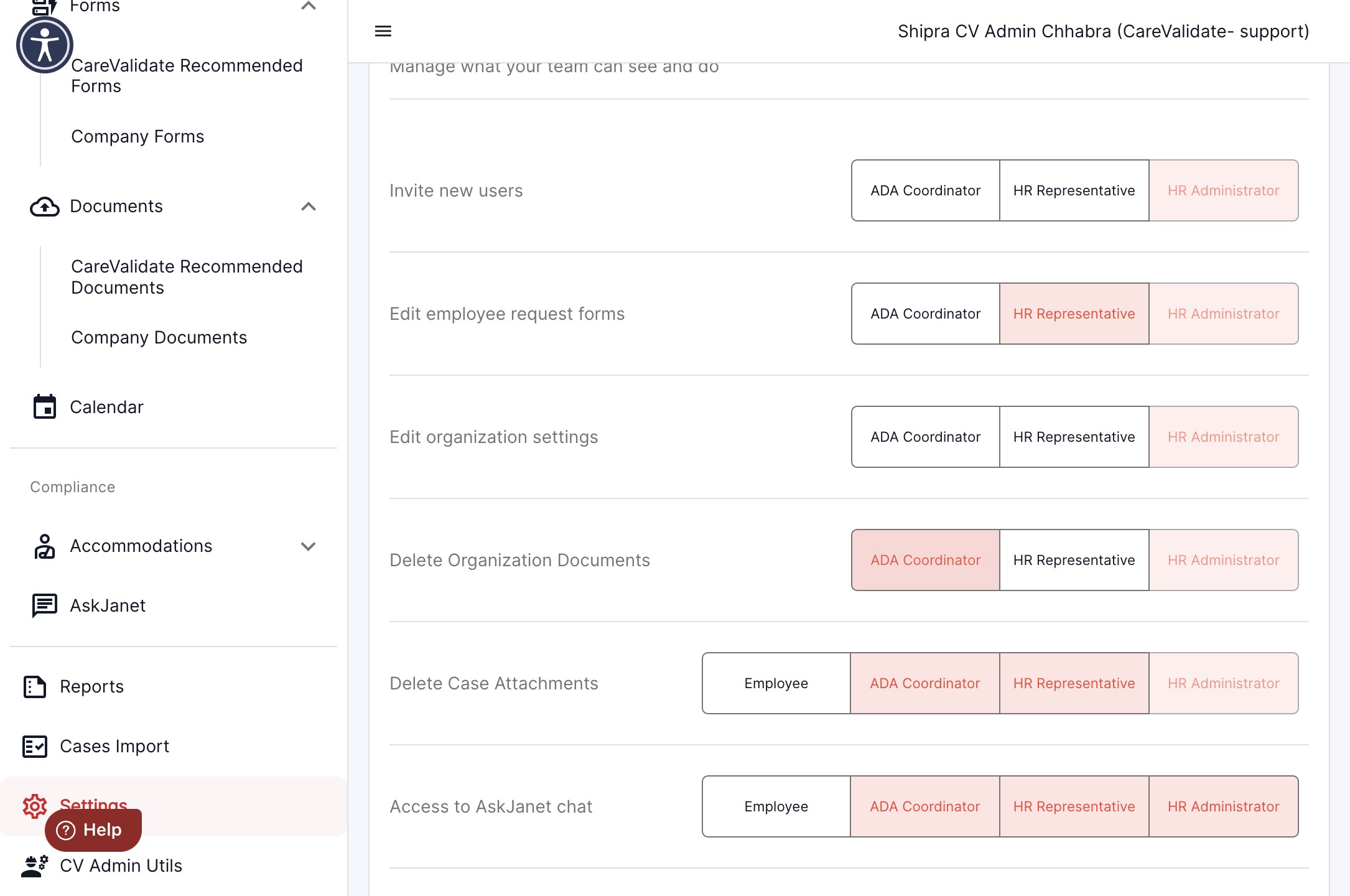The height and width of the screenshot is (896, 1350).
Task: Toggle Employee for Delete Case Attachments
Action: tap(776, 683)
